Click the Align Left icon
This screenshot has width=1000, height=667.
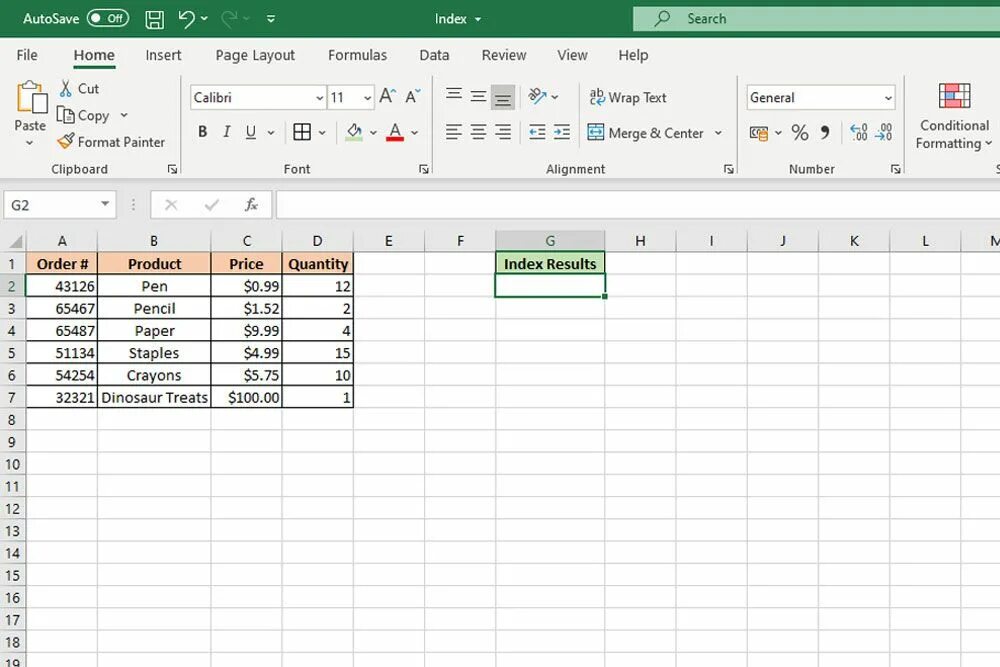[x=453, y=132]
